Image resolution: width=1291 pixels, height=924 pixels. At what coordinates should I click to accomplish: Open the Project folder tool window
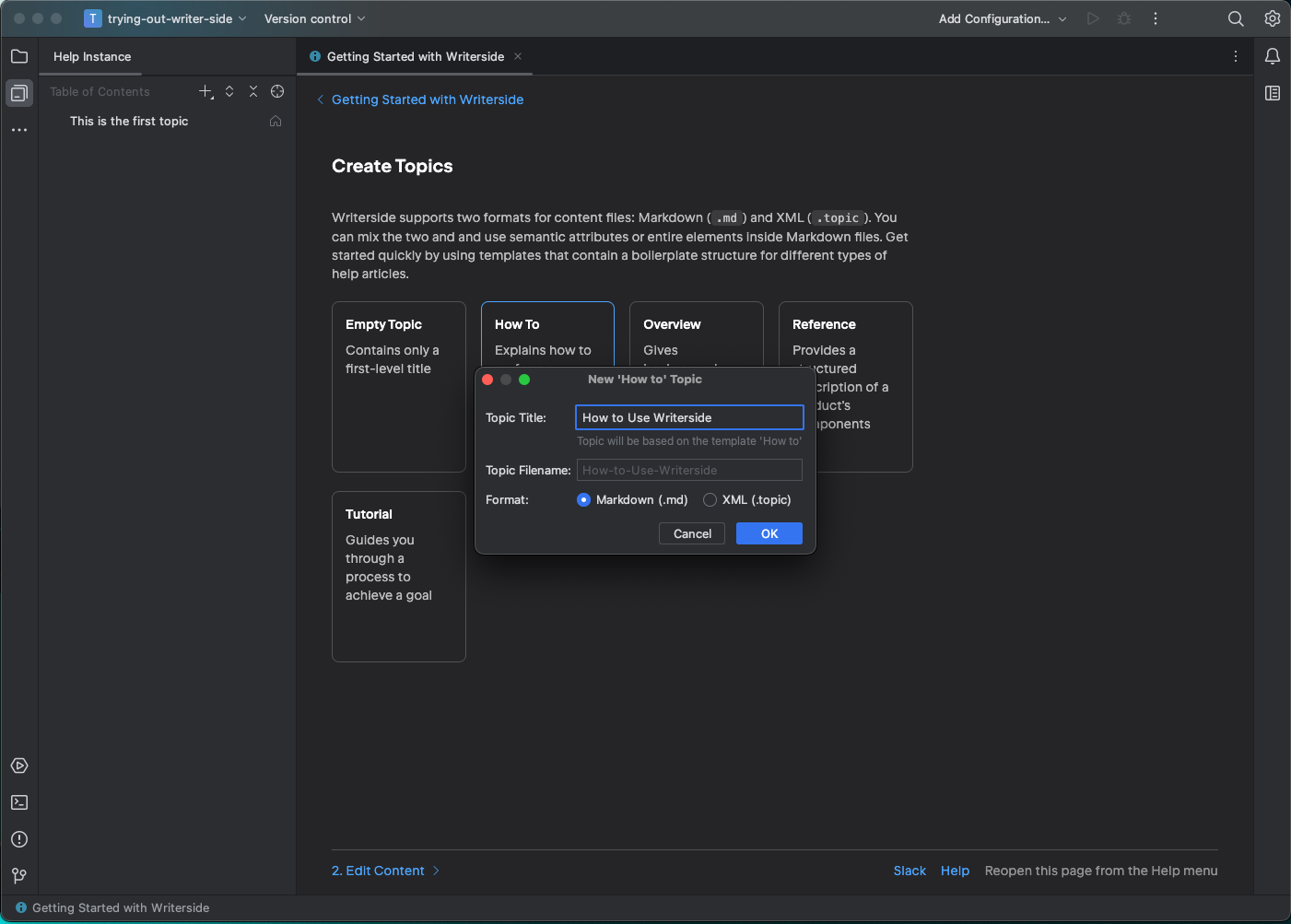19,56
